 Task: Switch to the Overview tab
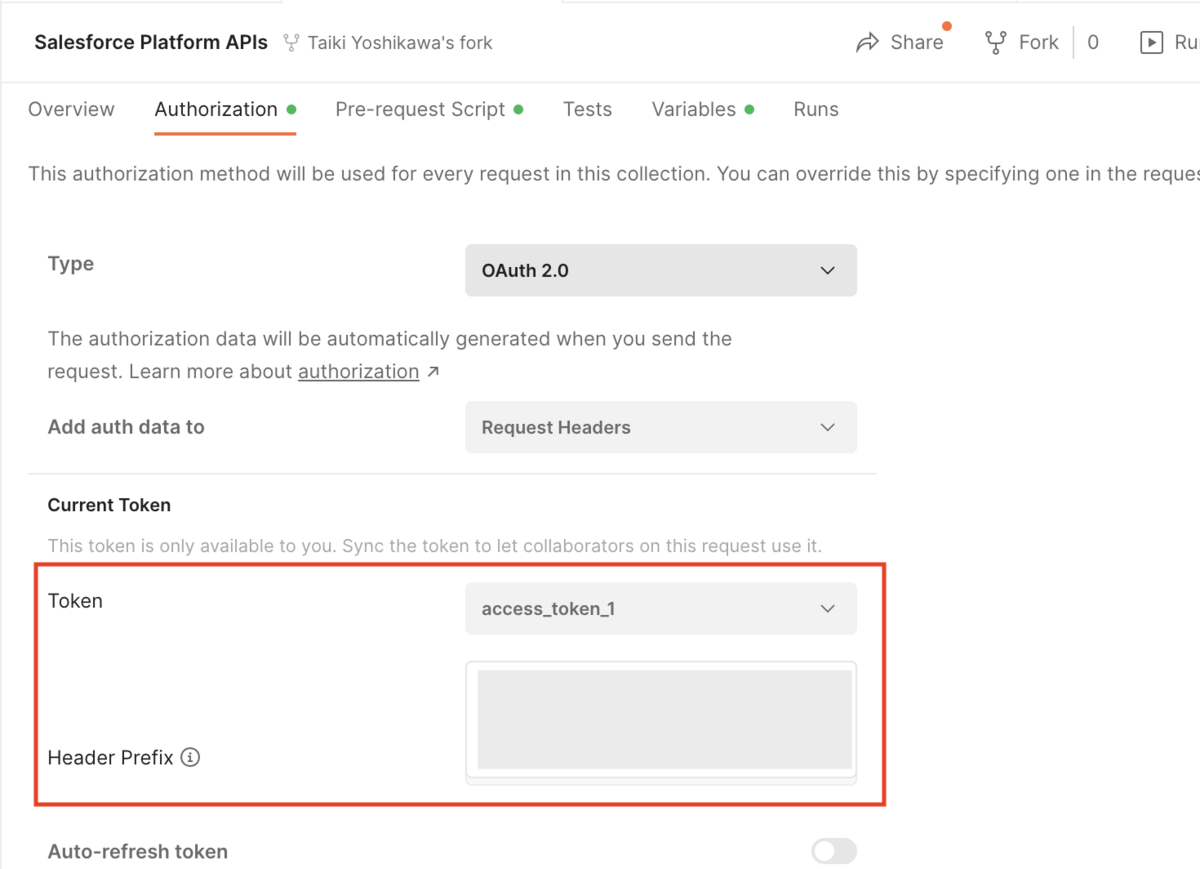coord(71,110)
